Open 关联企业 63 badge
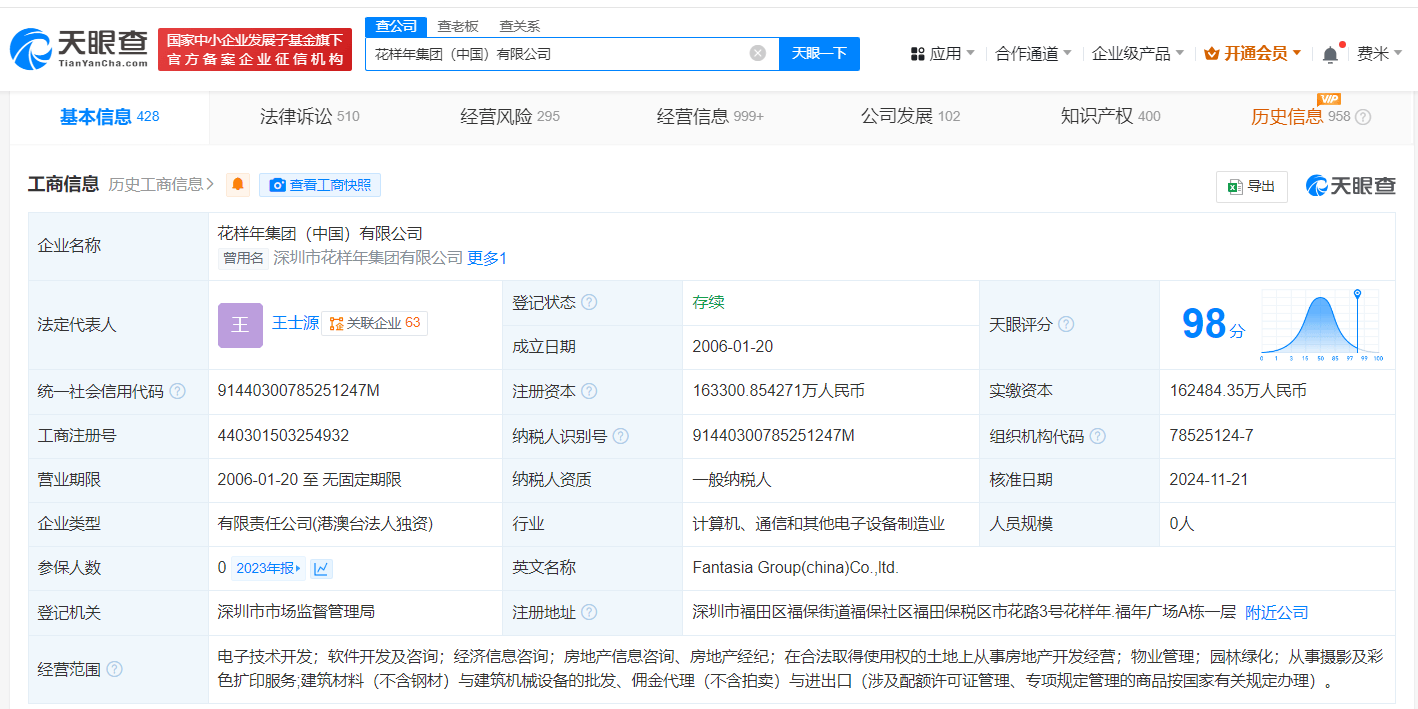The width and height of the screenshot is (1418, 709). point(374,323)
